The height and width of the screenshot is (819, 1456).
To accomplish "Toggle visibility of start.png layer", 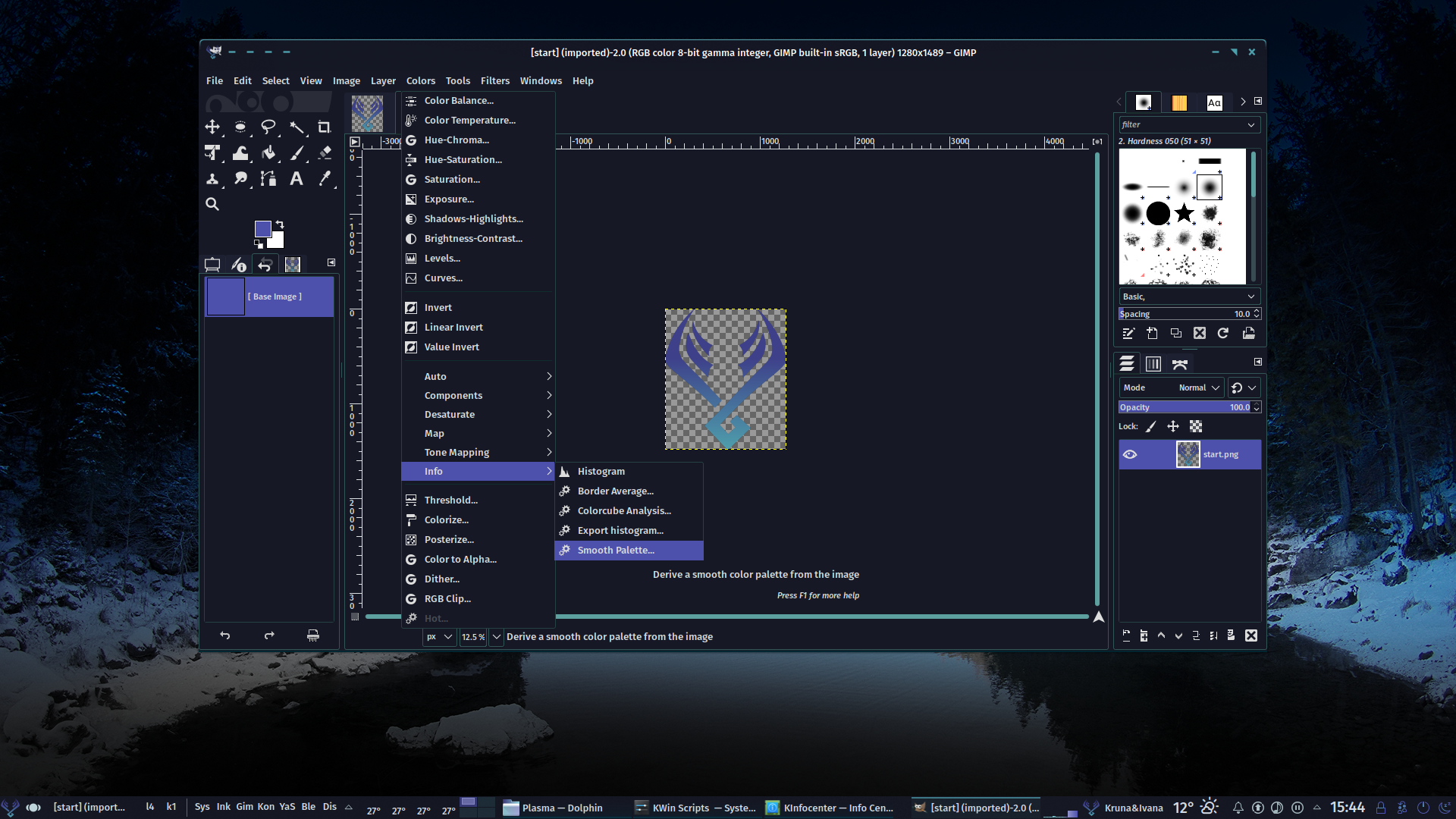I will click(x=1130, y=454).
